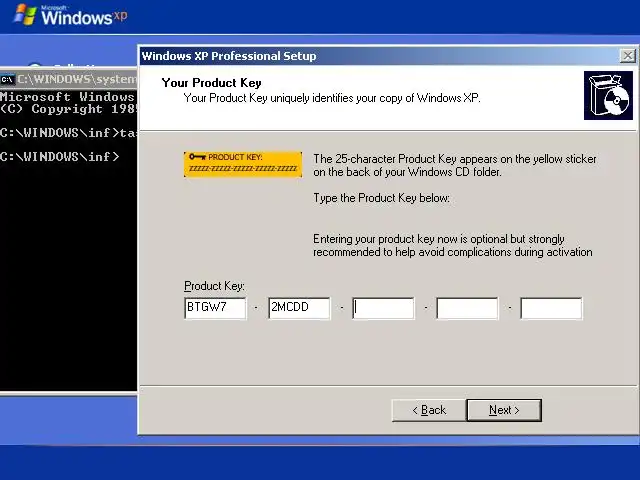Click the command prompt window title bar
The width and height of the screenshot is (640, 480).
[69, 79]
